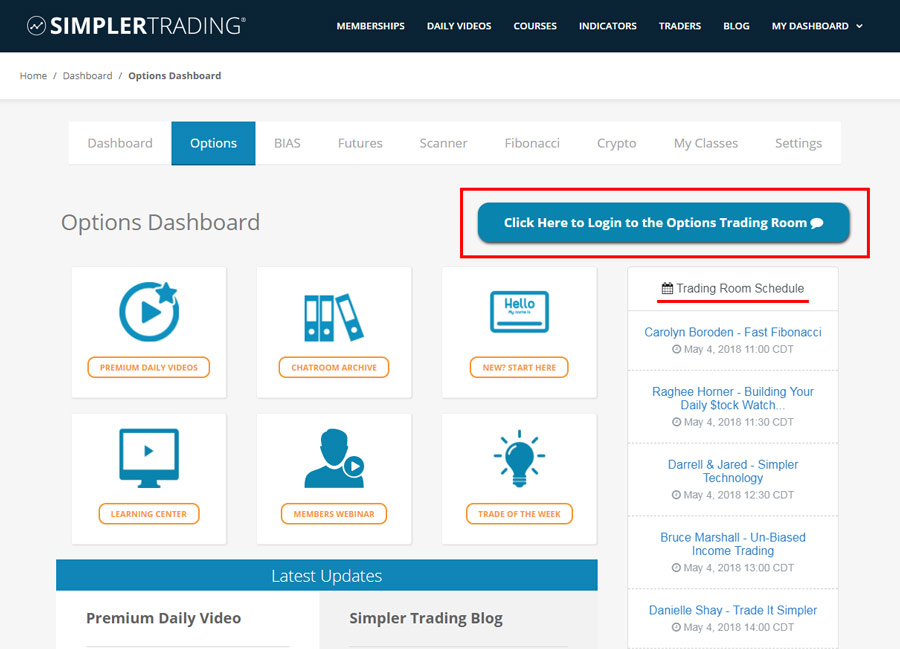Open the Traders menu item

[680, 26]
